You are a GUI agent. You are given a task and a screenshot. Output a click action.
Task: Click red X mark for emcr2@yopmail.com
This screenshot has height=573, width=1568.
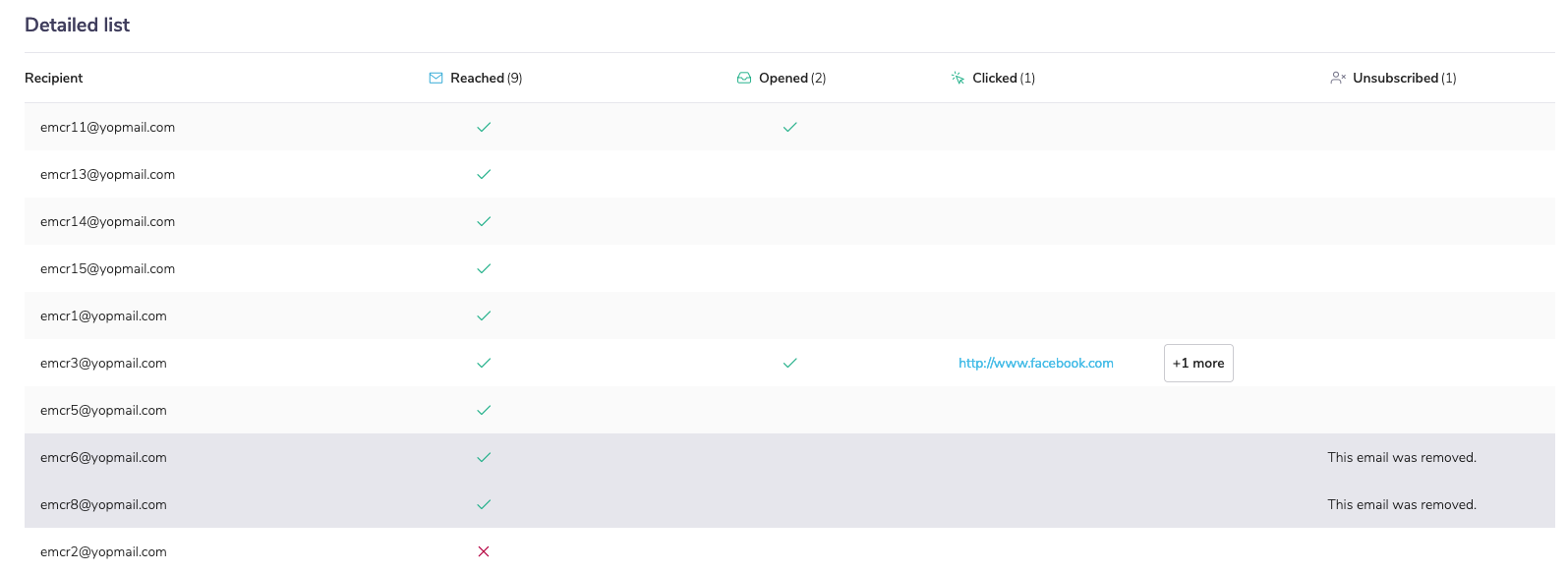pos(484,551)
